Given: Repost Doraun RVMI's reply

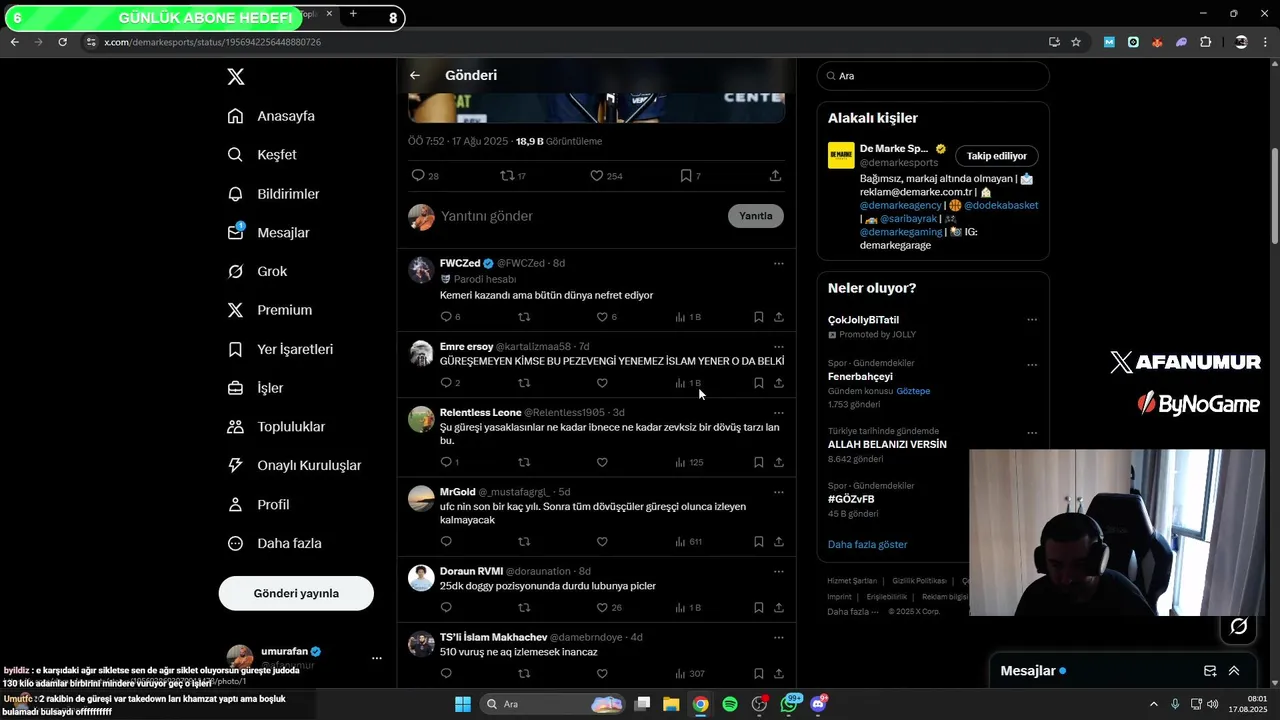Looking at the screenshot, I should pyautogui.click(x=524, y=608).
